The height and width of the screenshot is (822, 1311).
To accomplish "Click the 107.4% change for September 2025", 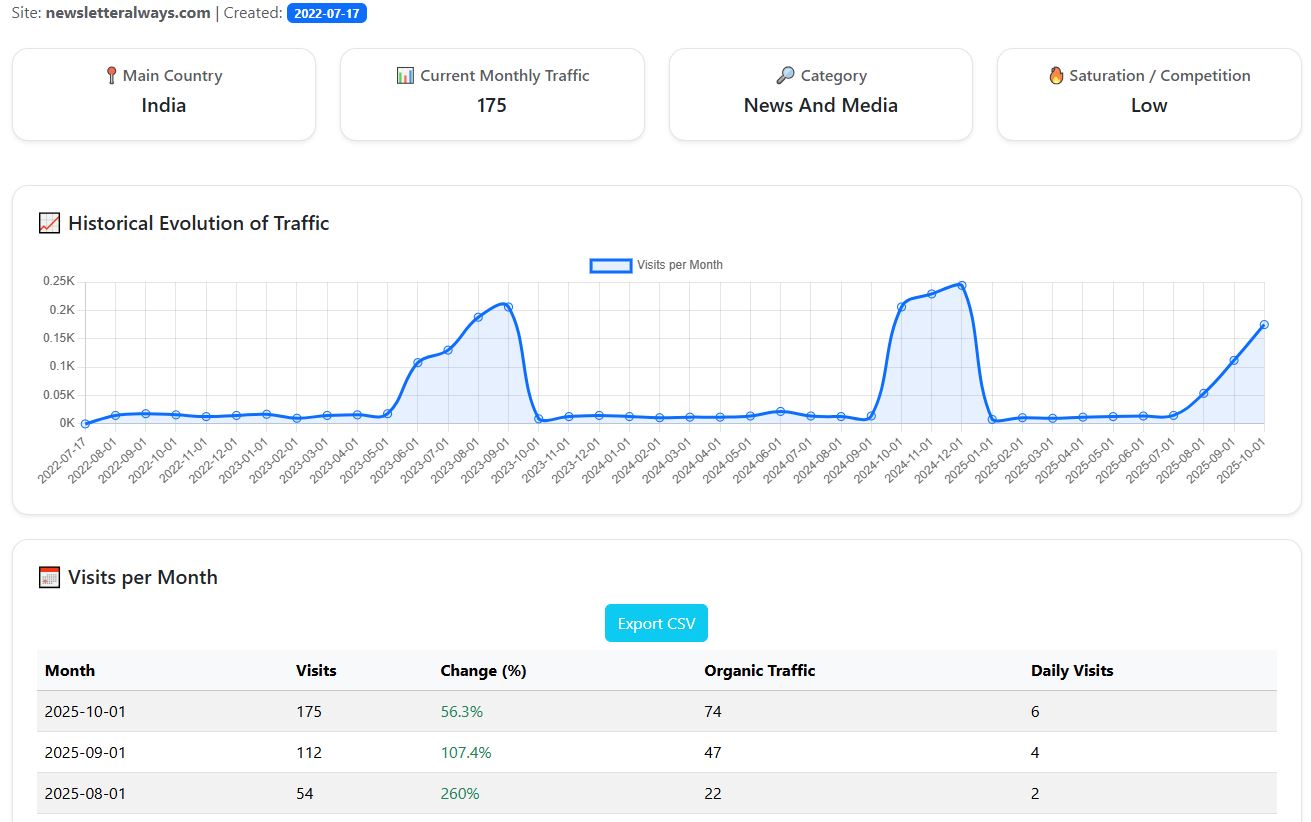I will [x=466, y=752].
